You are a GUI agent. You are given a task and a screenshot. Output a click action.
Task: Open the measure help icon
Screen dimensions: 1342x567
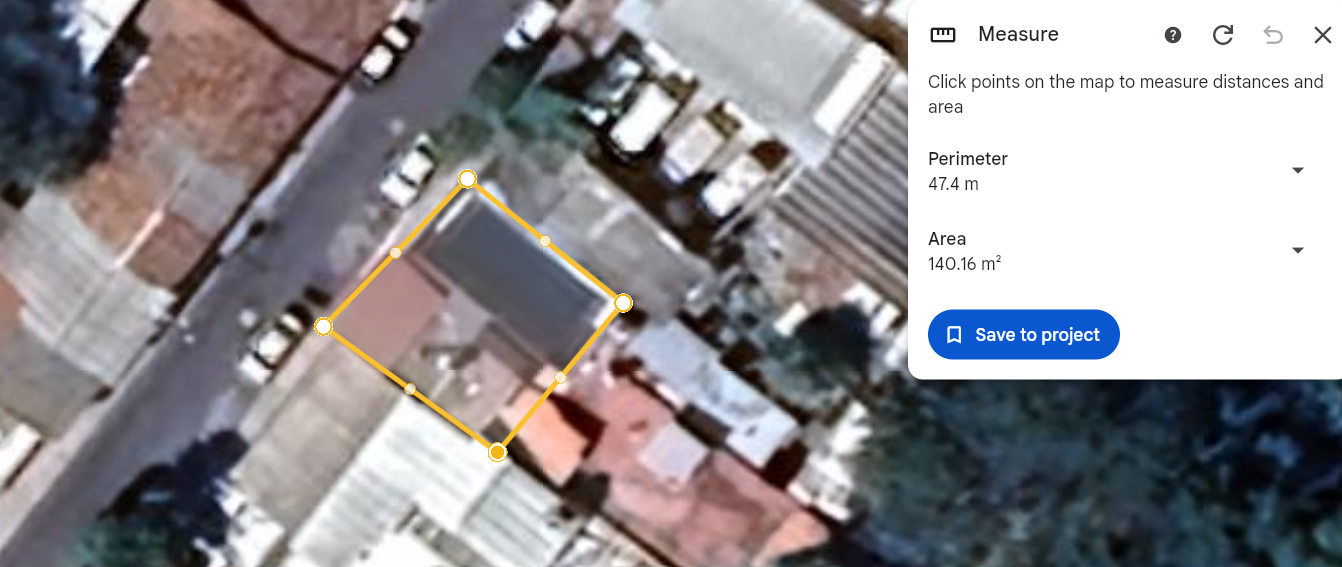pyautogui.click(x=1173, y=35)
